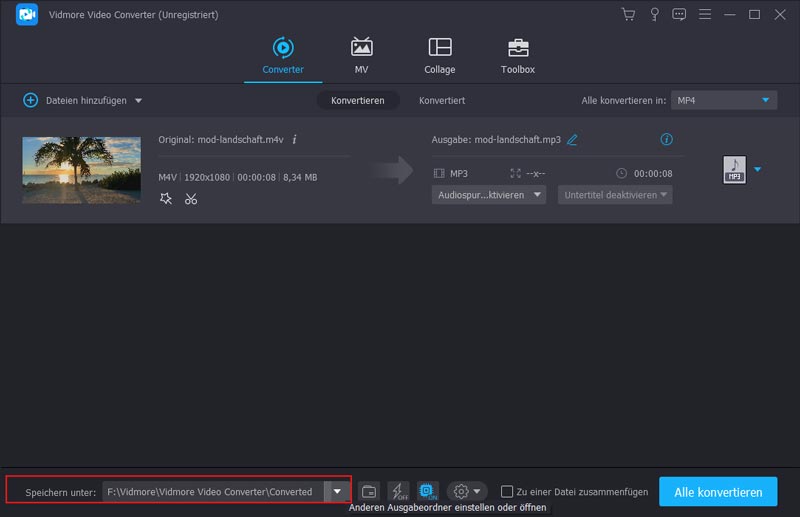This screenshot has width=800, height=517.
Task: Open the audio track dropdown
Action: [x=489, y=195]
